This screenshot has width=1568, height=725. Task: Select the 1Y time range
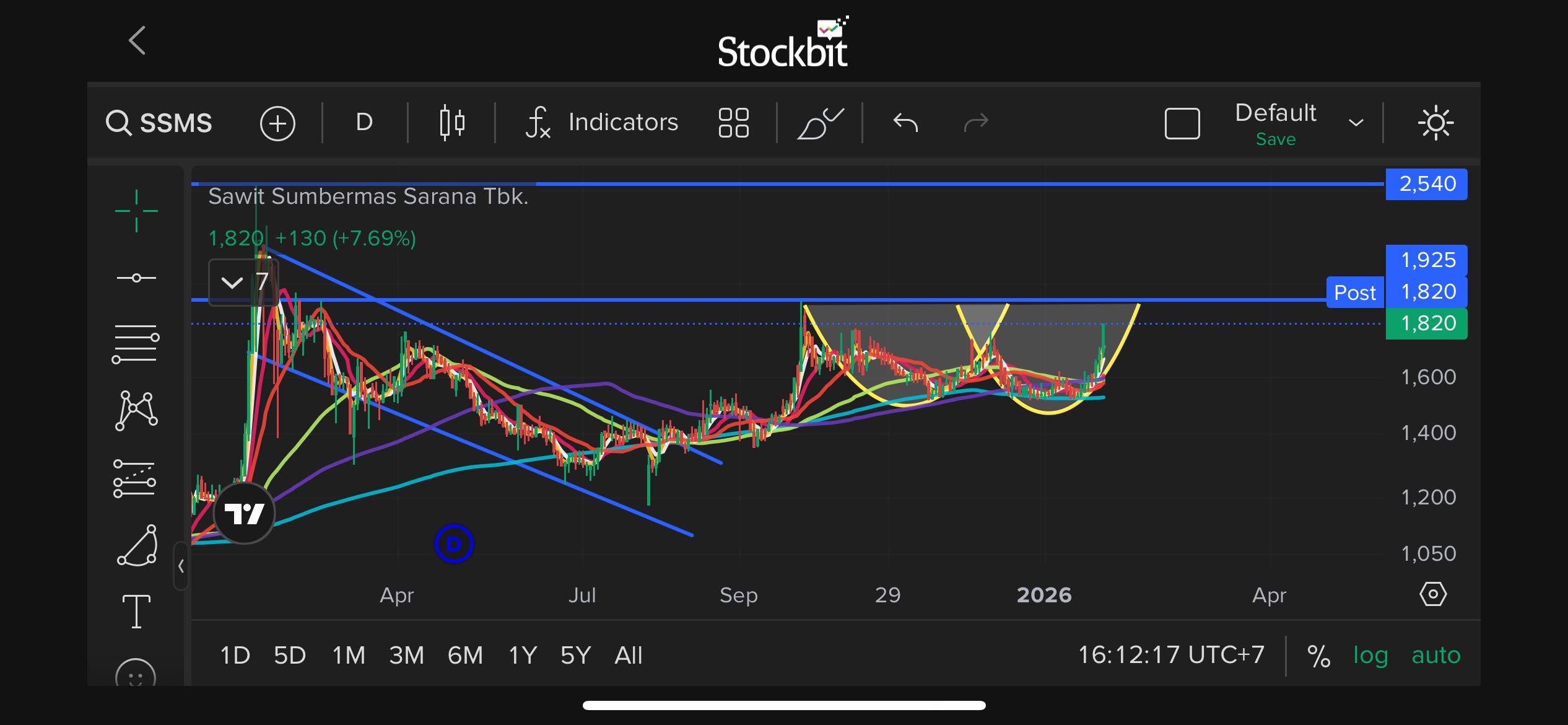click(x=523, y=655)
